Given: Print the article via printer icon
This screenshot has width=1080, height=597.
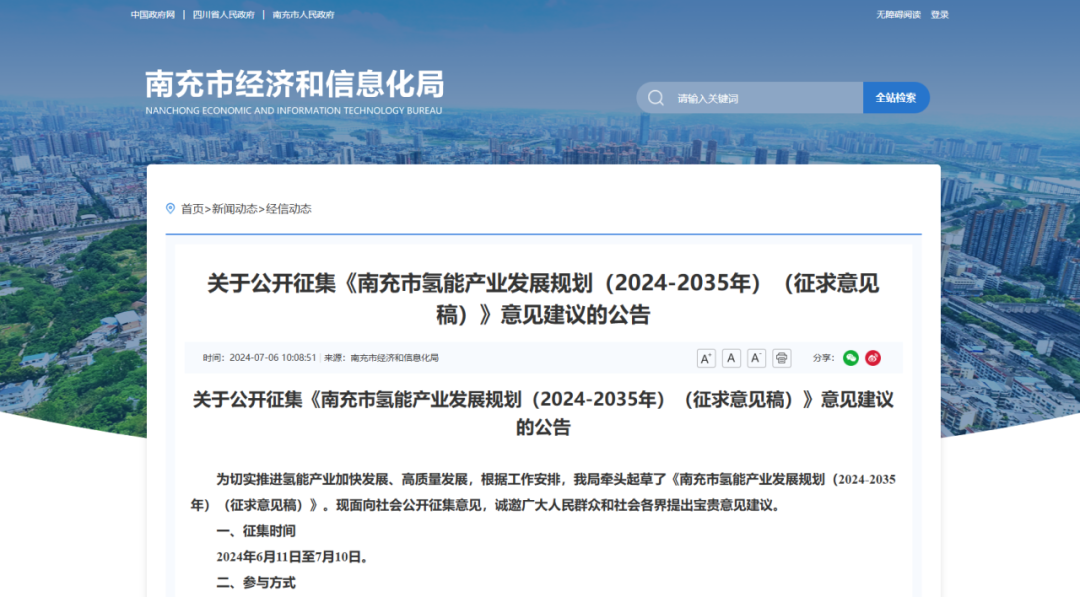Looking at the screenshot, I should pyautogui.click(x=781, y=358).
